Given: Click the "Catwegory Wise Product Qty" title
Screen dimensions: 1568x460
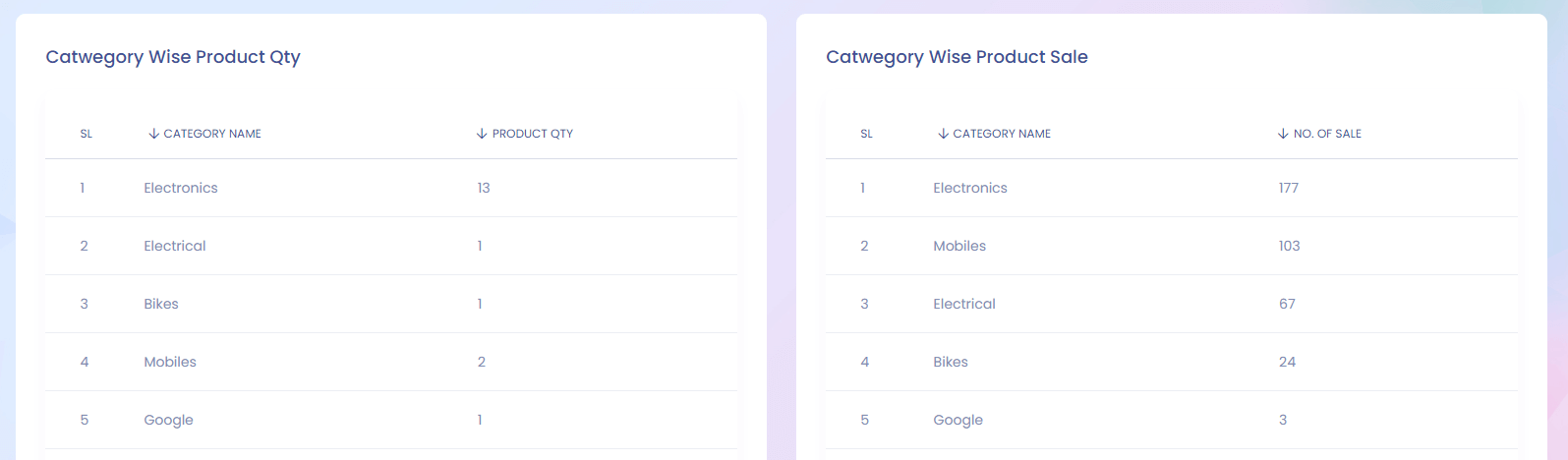Looking at the screenshot, I should [x=173, y=57].
